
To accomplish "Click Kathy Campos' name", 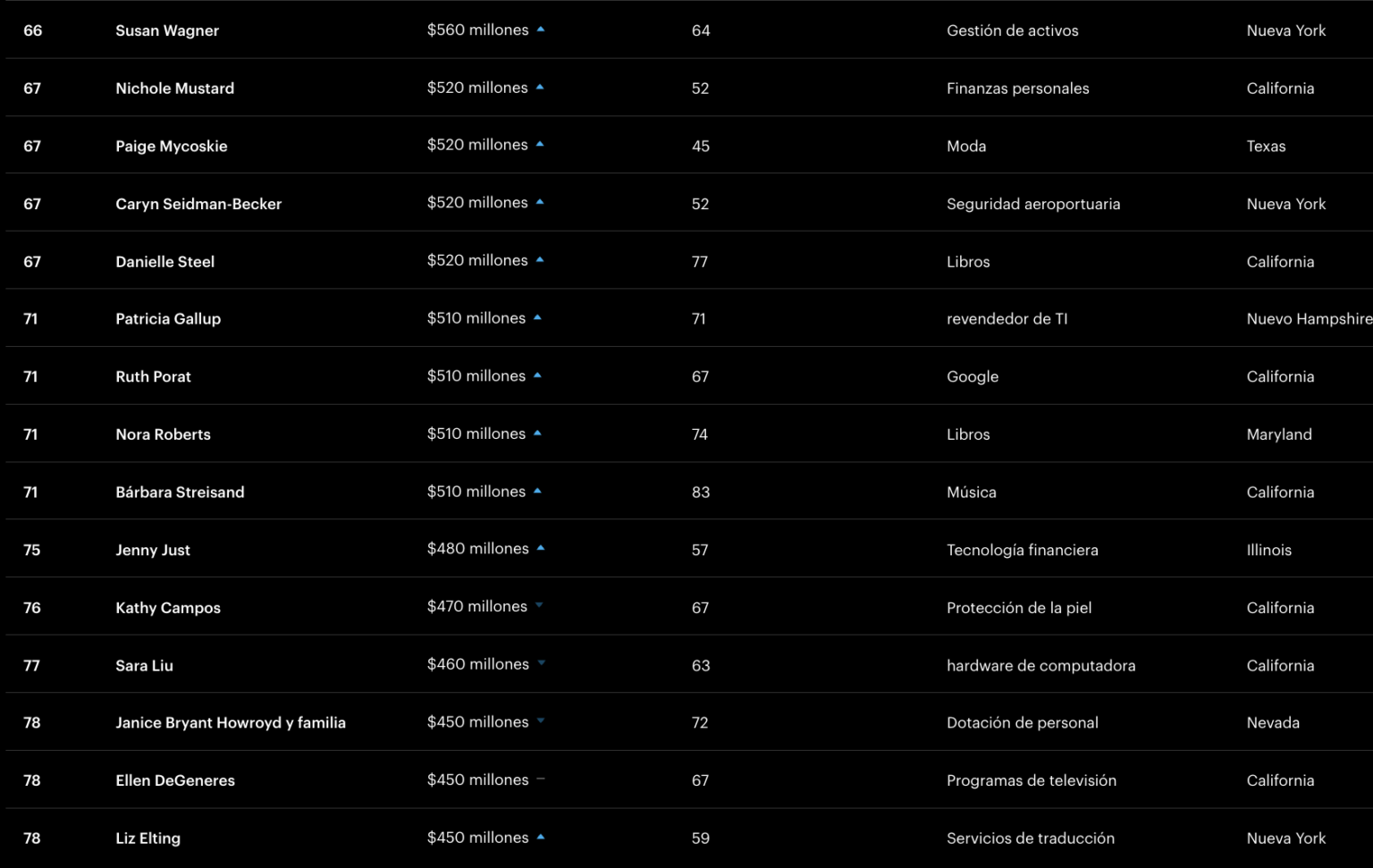I will (x=168, y=608).
